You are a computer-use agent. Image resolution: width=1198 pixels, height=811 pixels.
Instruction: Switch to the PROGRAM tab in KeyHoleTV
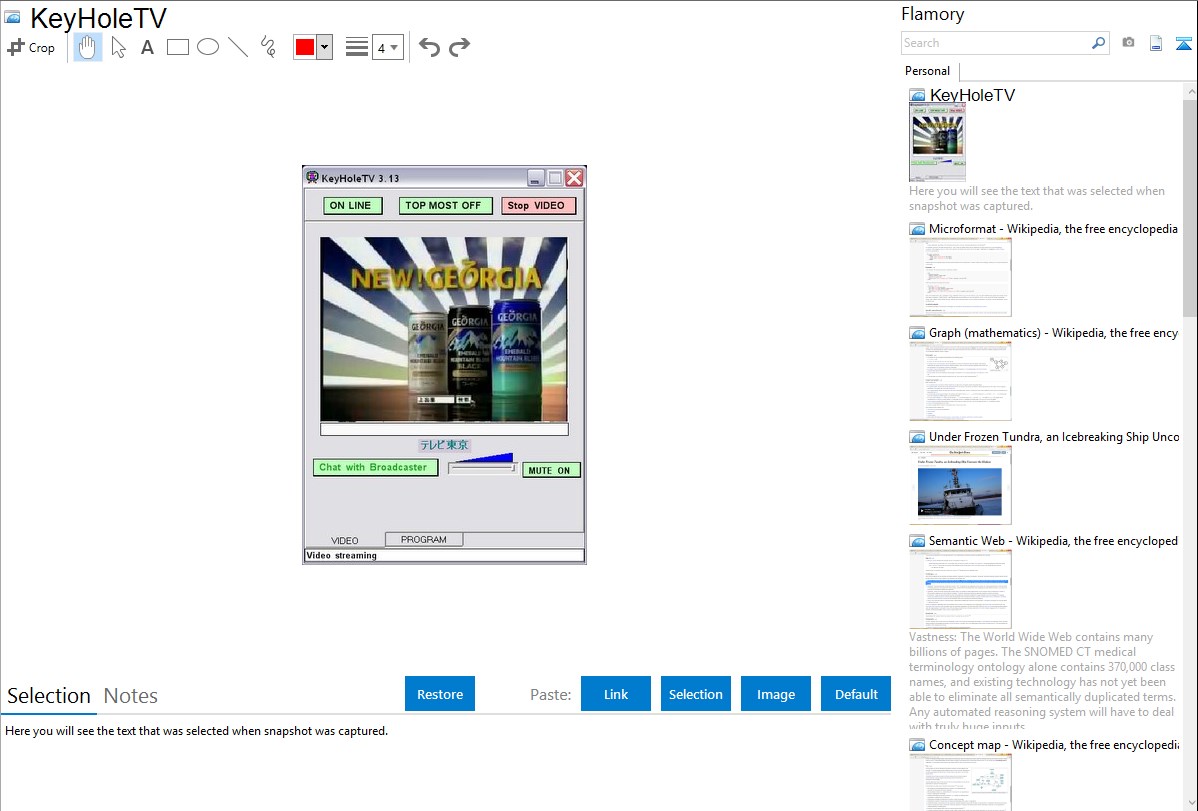424,540
